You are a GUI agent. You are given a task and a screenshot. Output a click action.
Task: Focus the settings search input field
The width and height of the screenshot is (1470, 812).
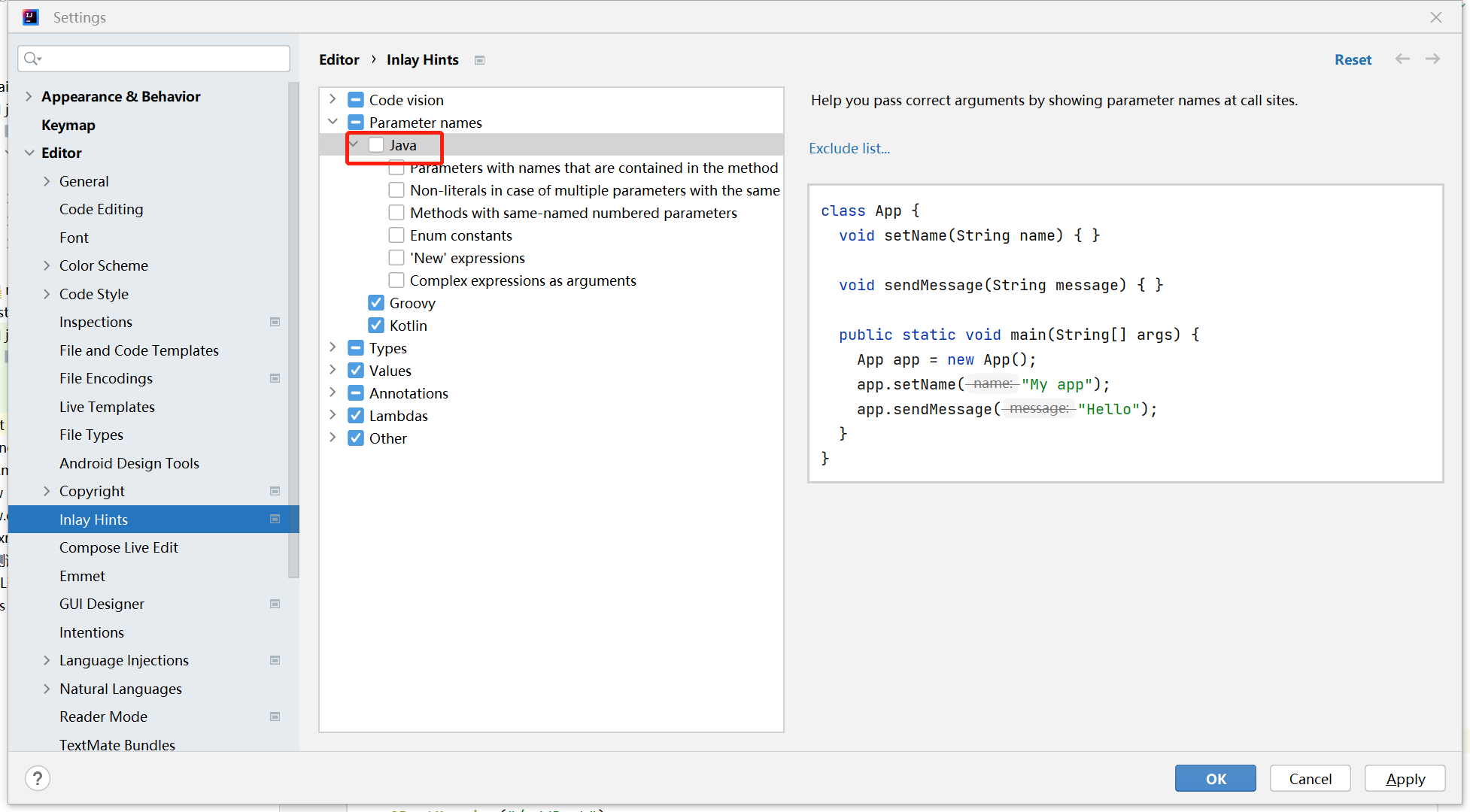tap(162, 59)
